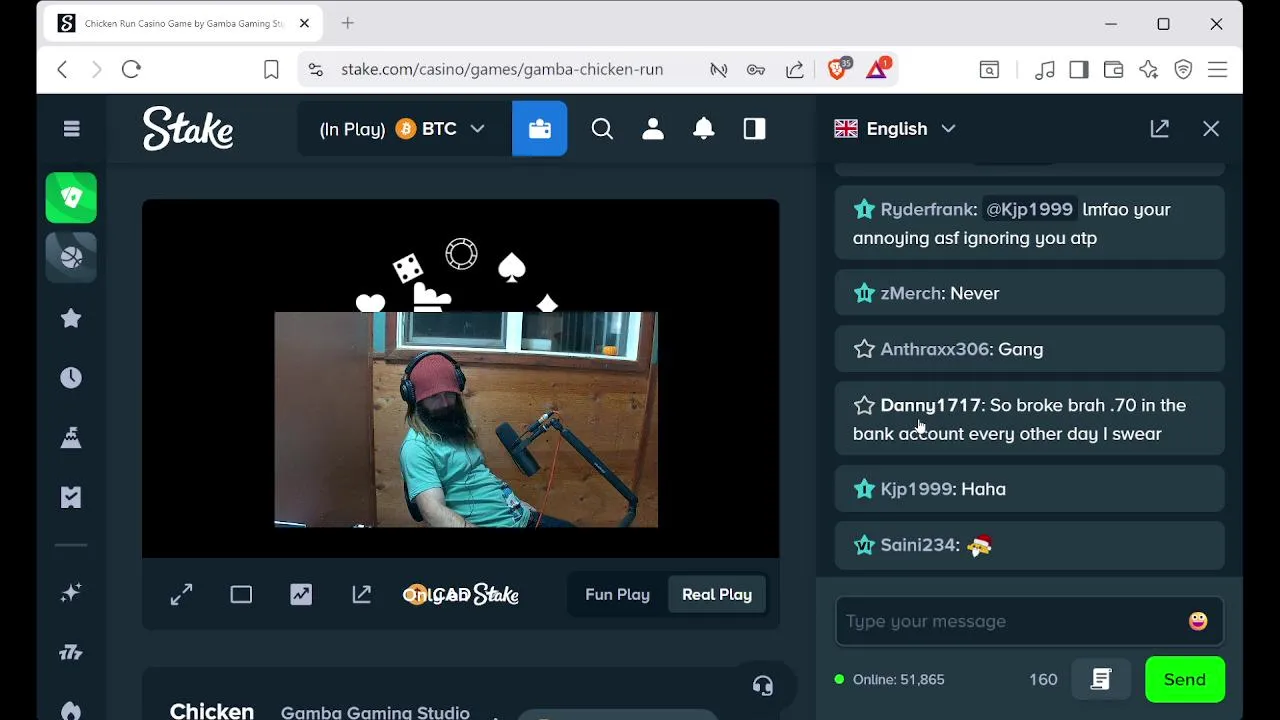Viewport: 1280px width, 720px height.
Task: Open the sparkle New Releases sidebar icon
Action: point(71,593)
